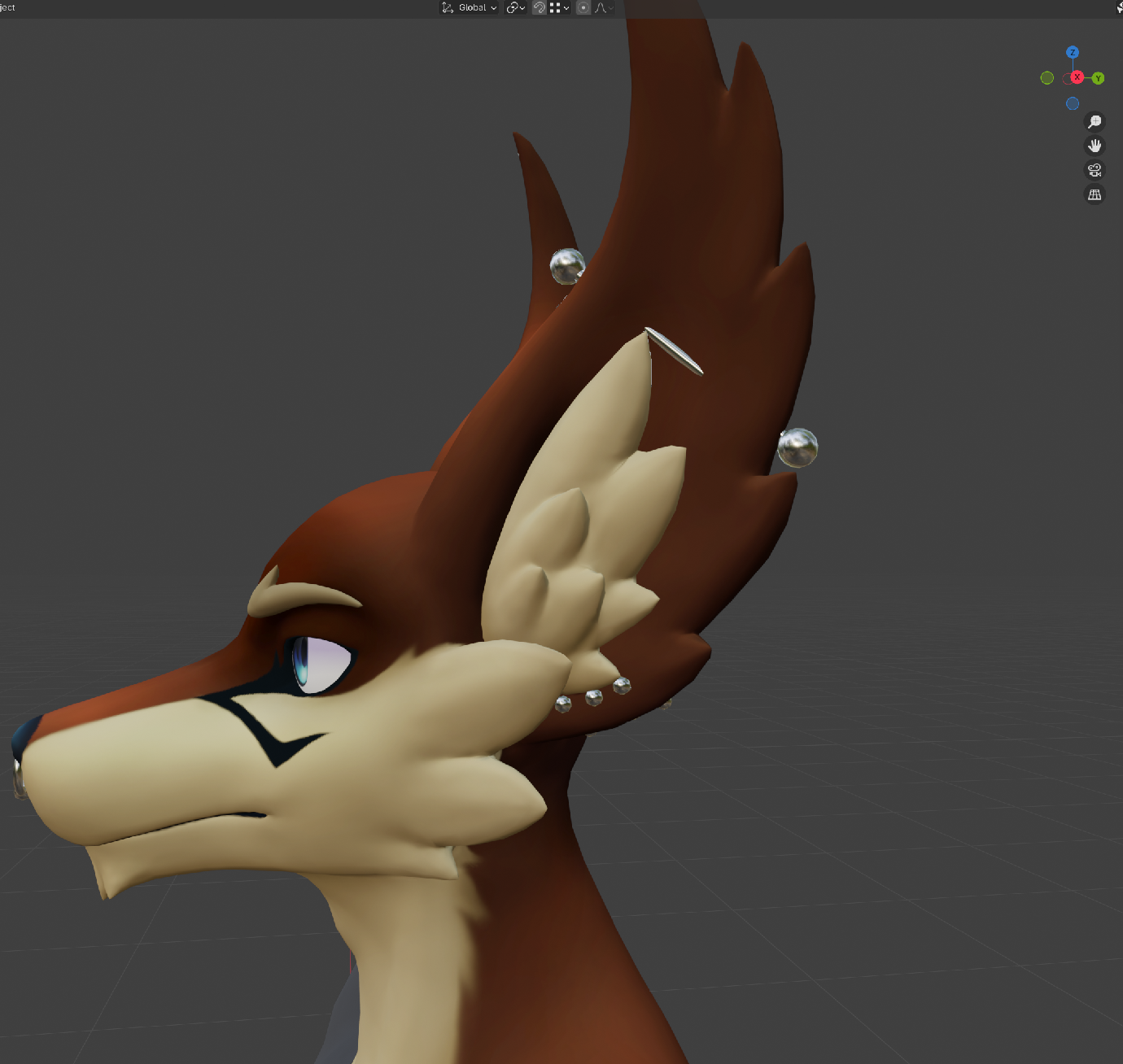This screenshot has width=1123, height=1064.
Task: Select the large silver sphere on mane edge
Action: [797, 447]
